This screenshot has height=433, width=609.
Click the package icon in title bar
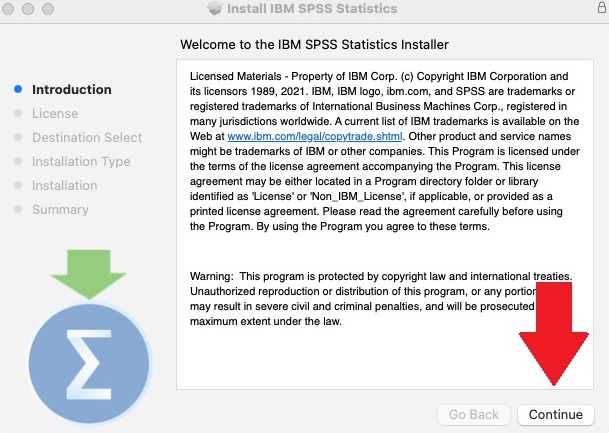215,9
